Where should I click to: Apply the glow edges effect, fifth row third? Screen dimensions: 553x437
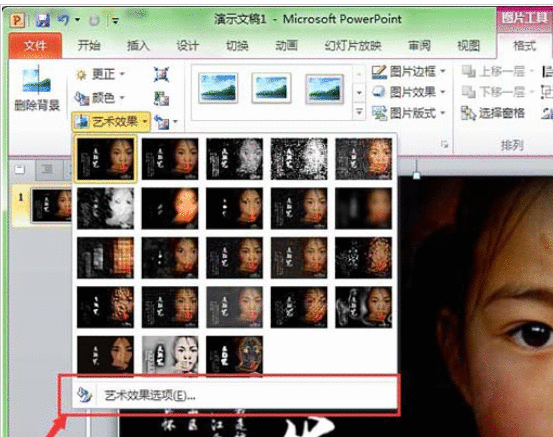pyautogui.click(x=235, y=354)
